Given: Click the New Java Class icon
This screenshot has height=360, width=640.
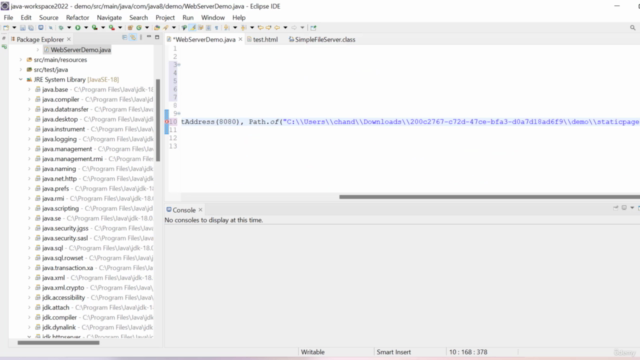Looking at the screenshot, I should pos(139,28).
